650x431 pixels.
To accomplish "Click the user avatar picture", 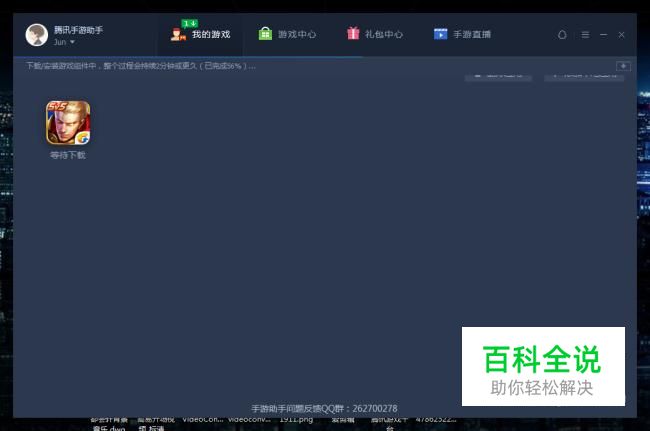I will click(36, 35).
